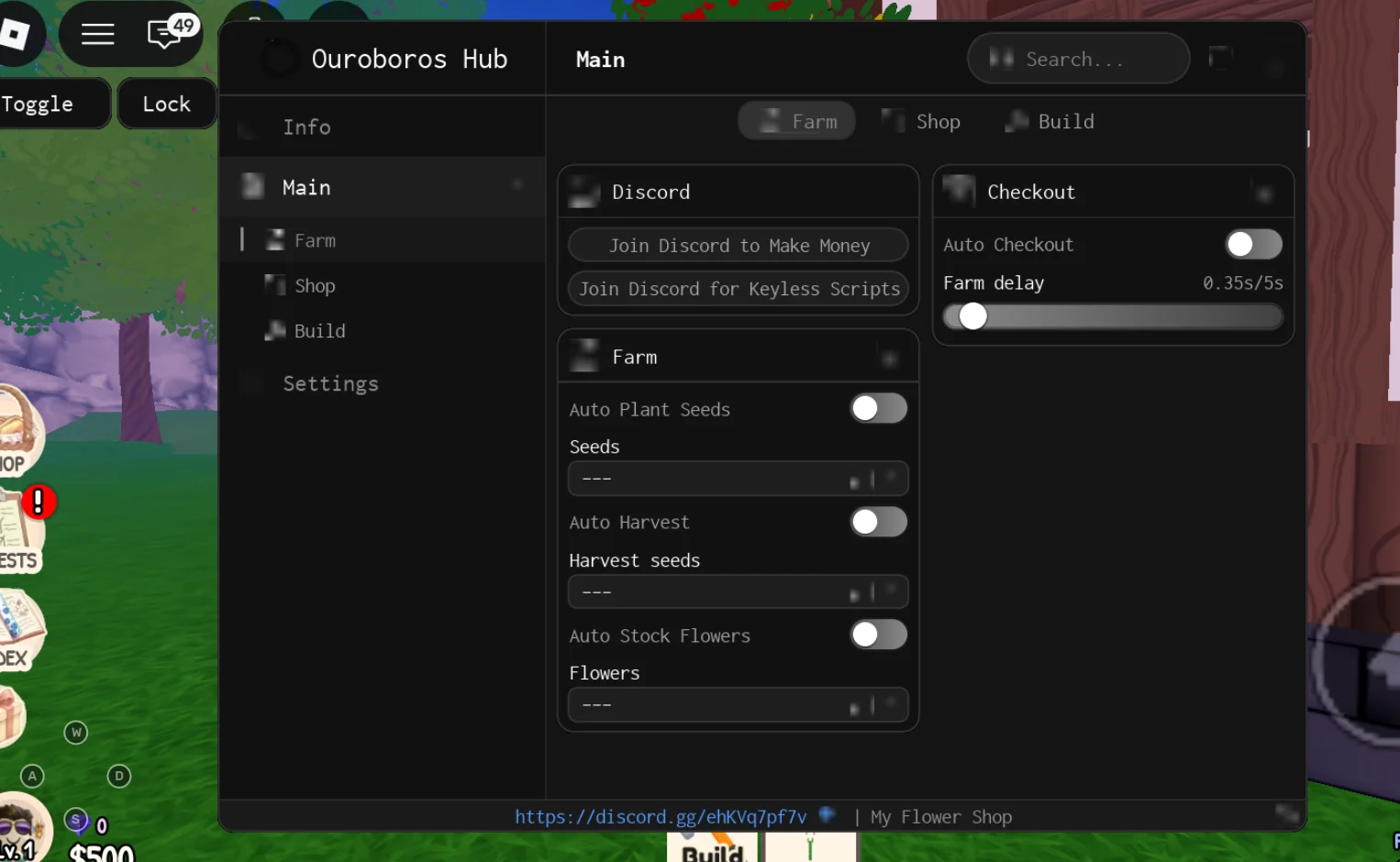Collapse the Checkout section panel
The image size is (1400, 862).
tap(1263, 193)
